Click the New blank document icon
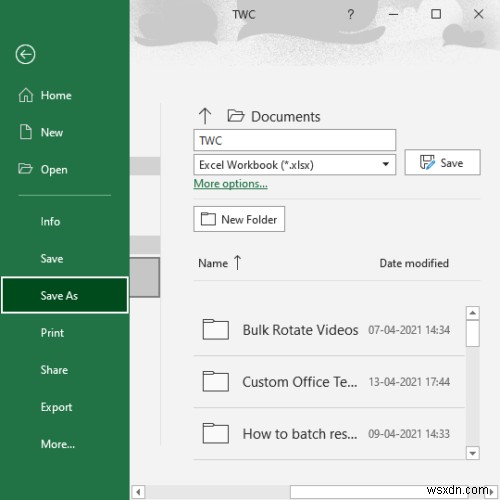This screenshot has height=500, width=500. (x=26, y=132)
